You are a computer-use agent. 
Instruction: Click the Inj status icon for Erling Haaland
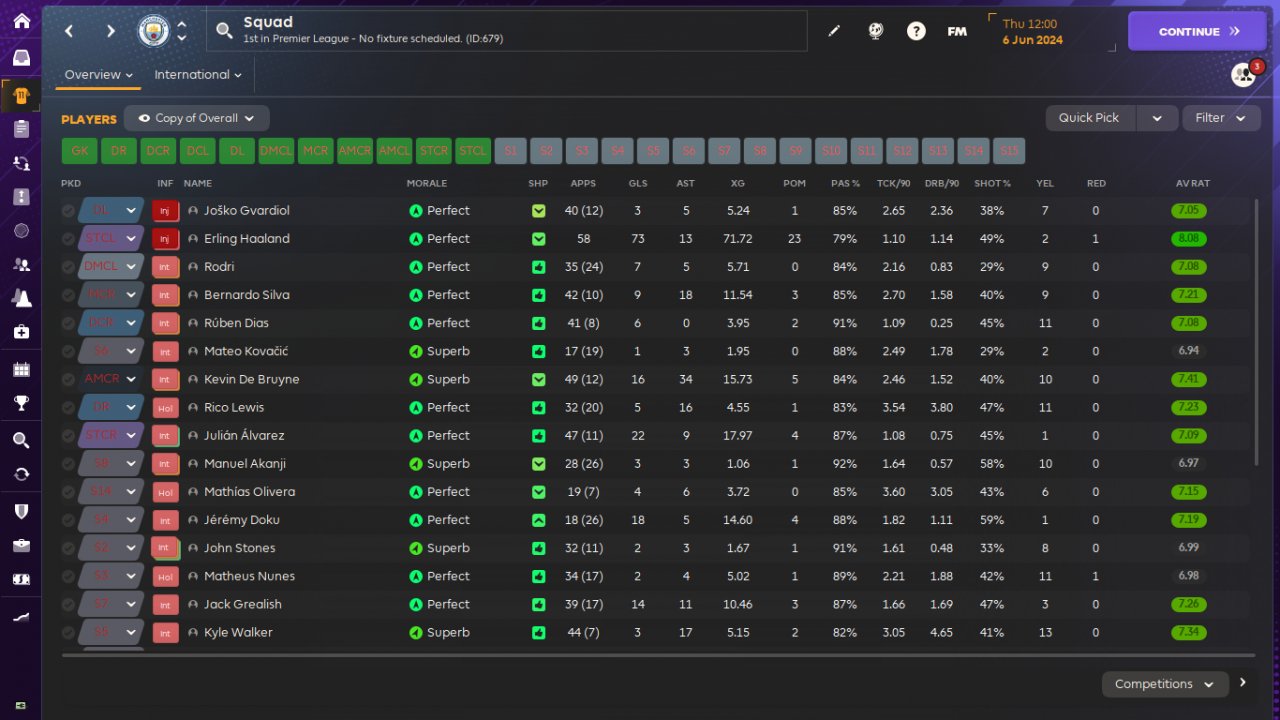164,239
